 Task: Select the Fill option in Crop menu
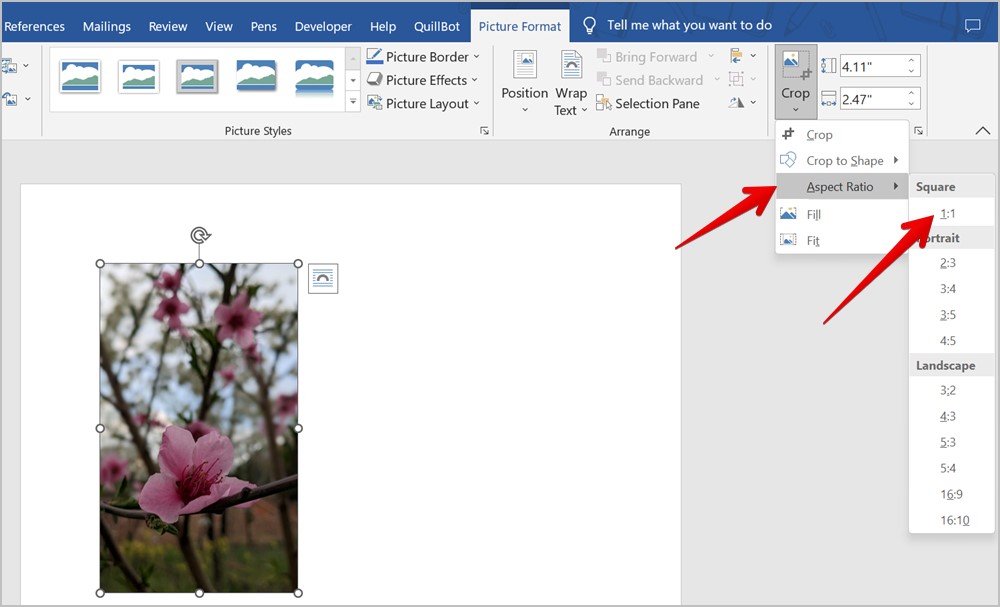[x=842, y=214]
